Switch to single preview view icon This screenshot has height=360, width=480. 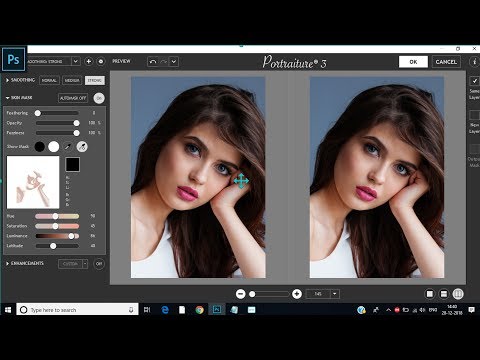(x=430, y=294)
